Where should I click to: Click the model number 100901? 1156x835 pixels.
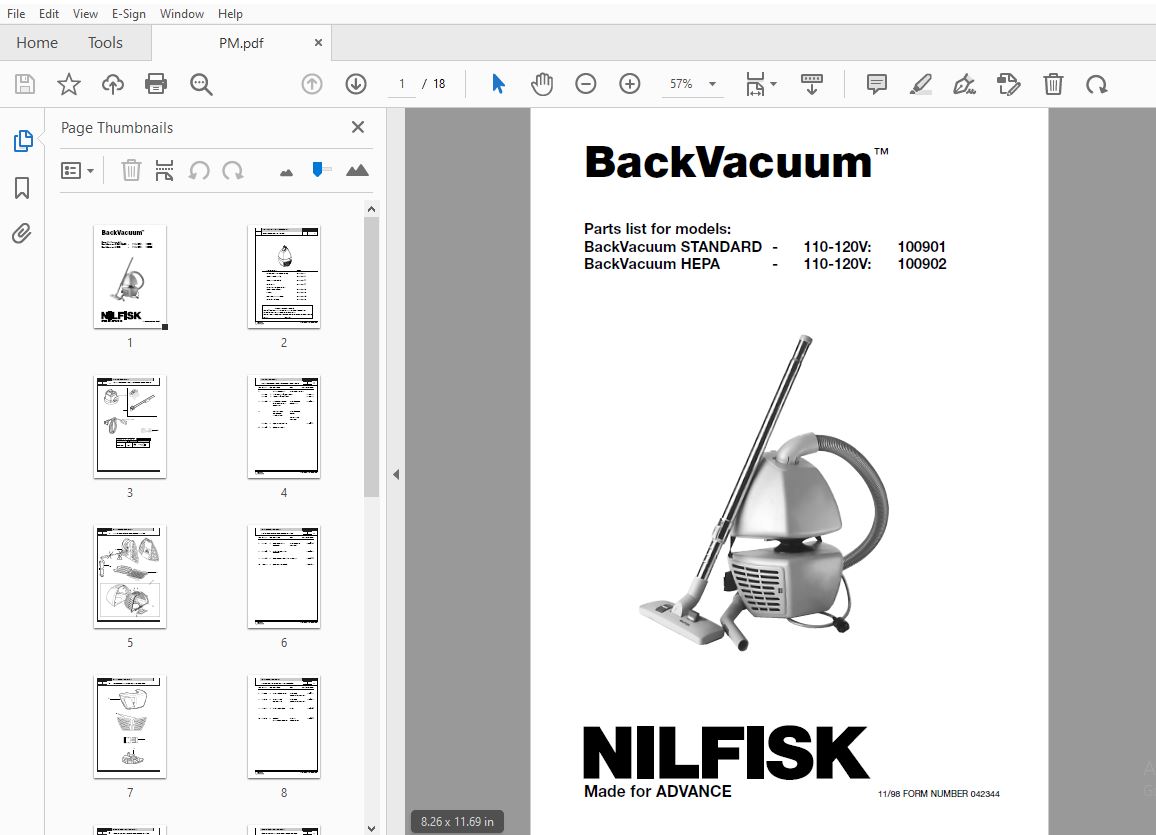(922, 247)
